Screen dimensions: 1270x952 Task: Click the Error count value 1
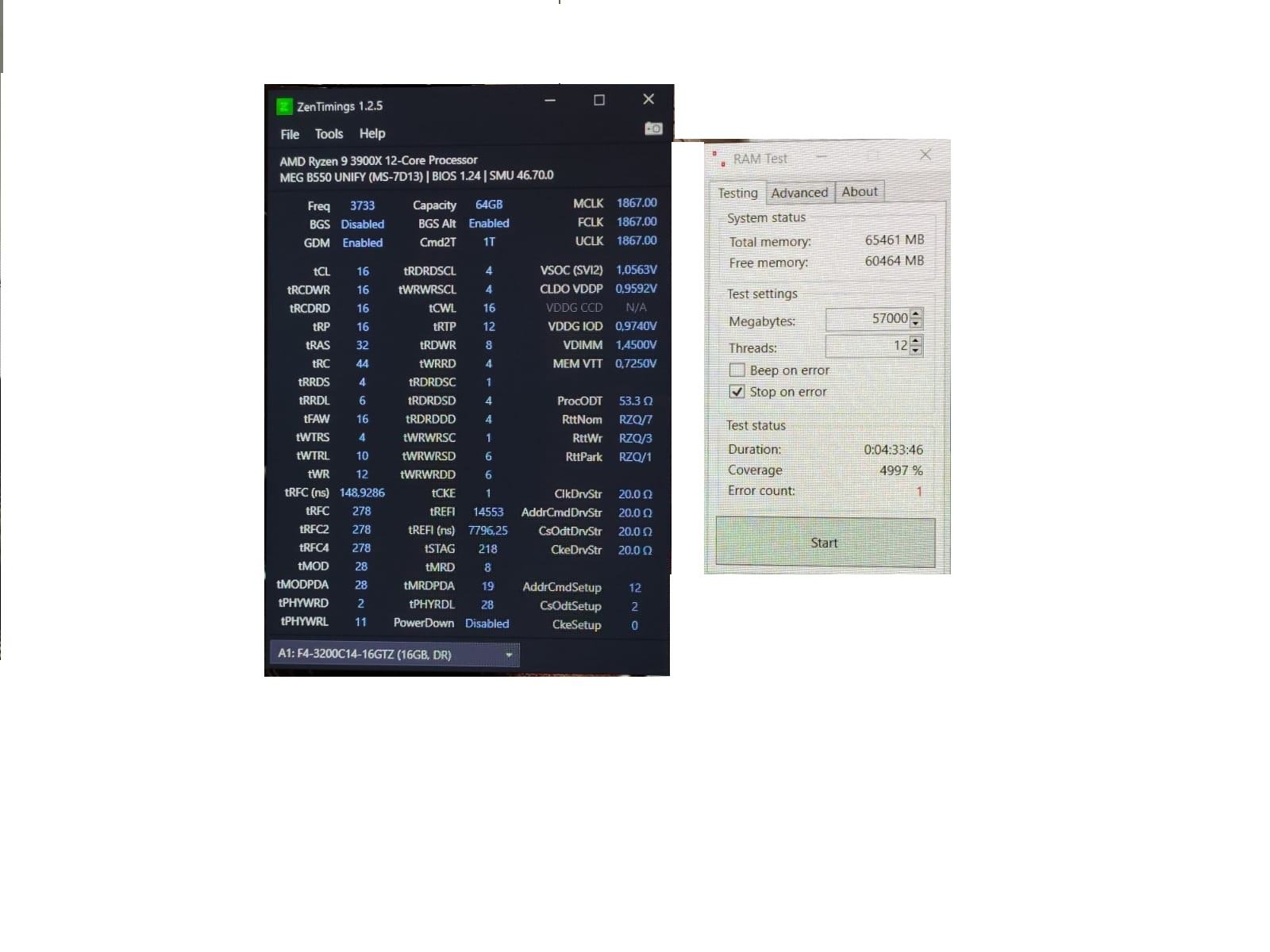(919, 492)
